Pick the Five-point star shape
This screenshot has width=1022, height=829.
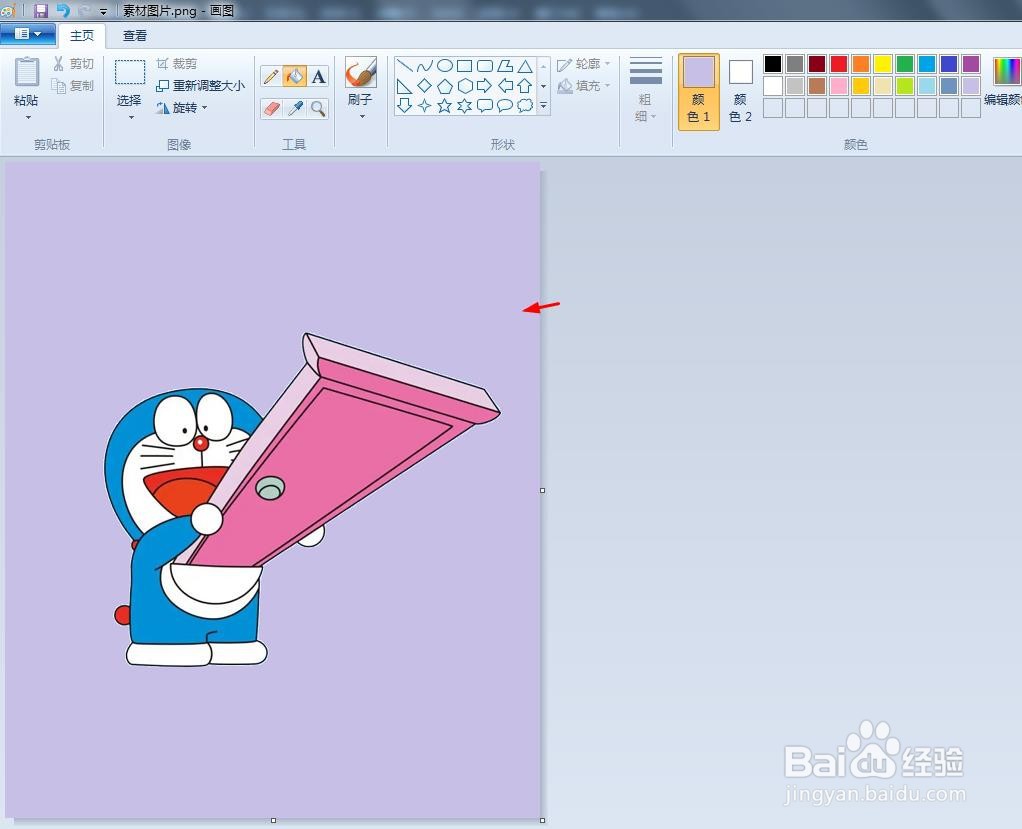pyautogui.click(x=445, y=106)
